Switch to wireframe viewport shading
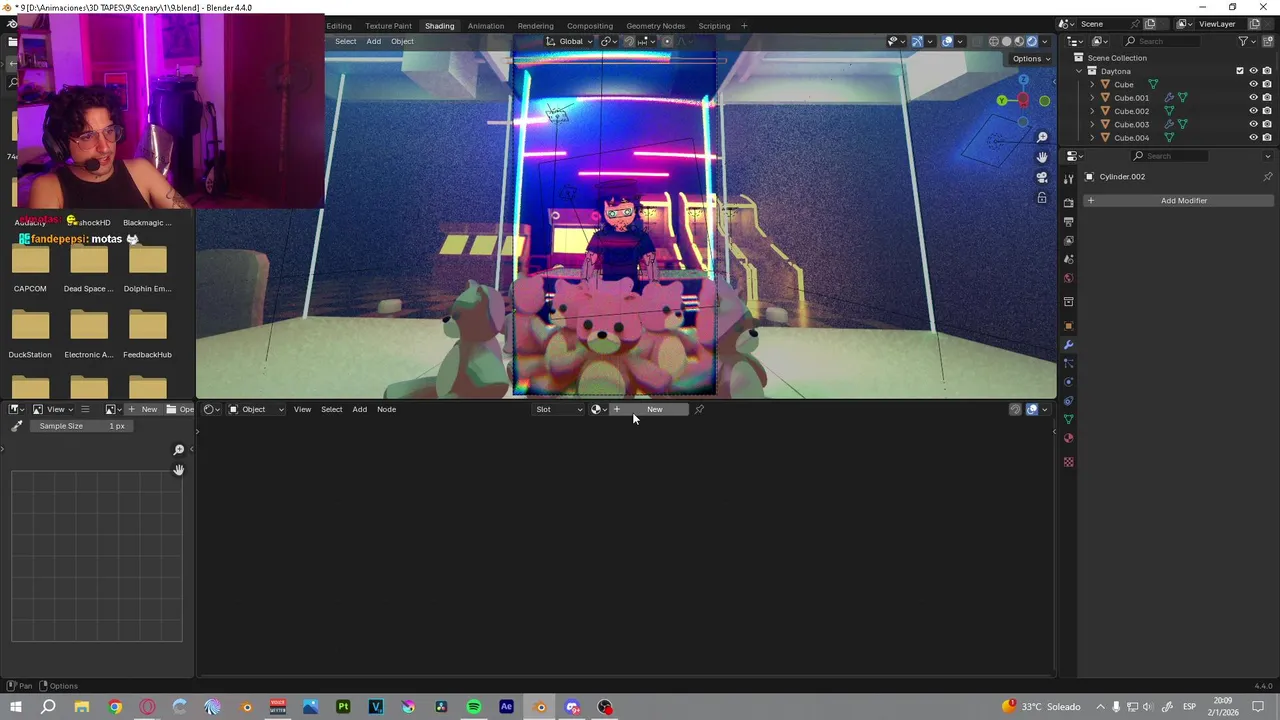This screenshot has height=720, width=1280. (x=994, y=41)
